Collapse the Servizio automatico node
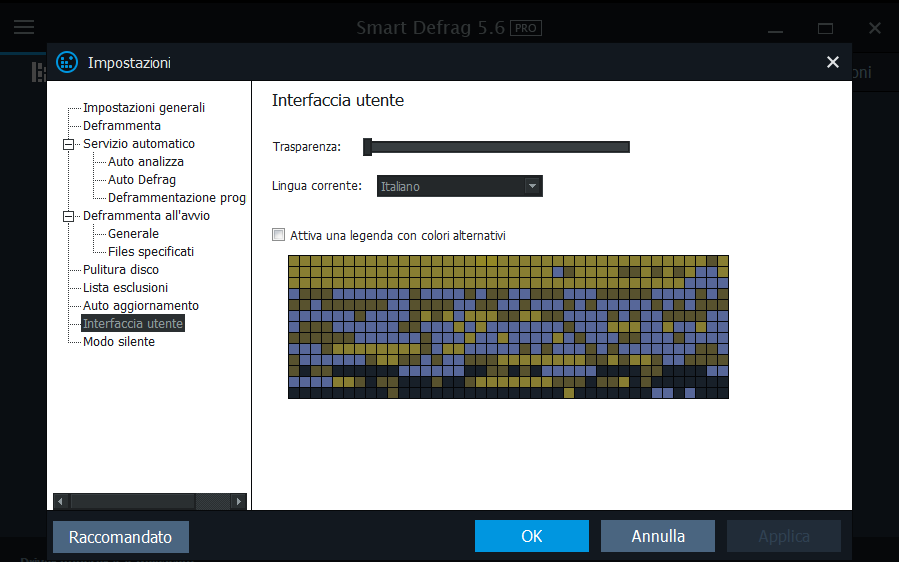 coord(68,144)
